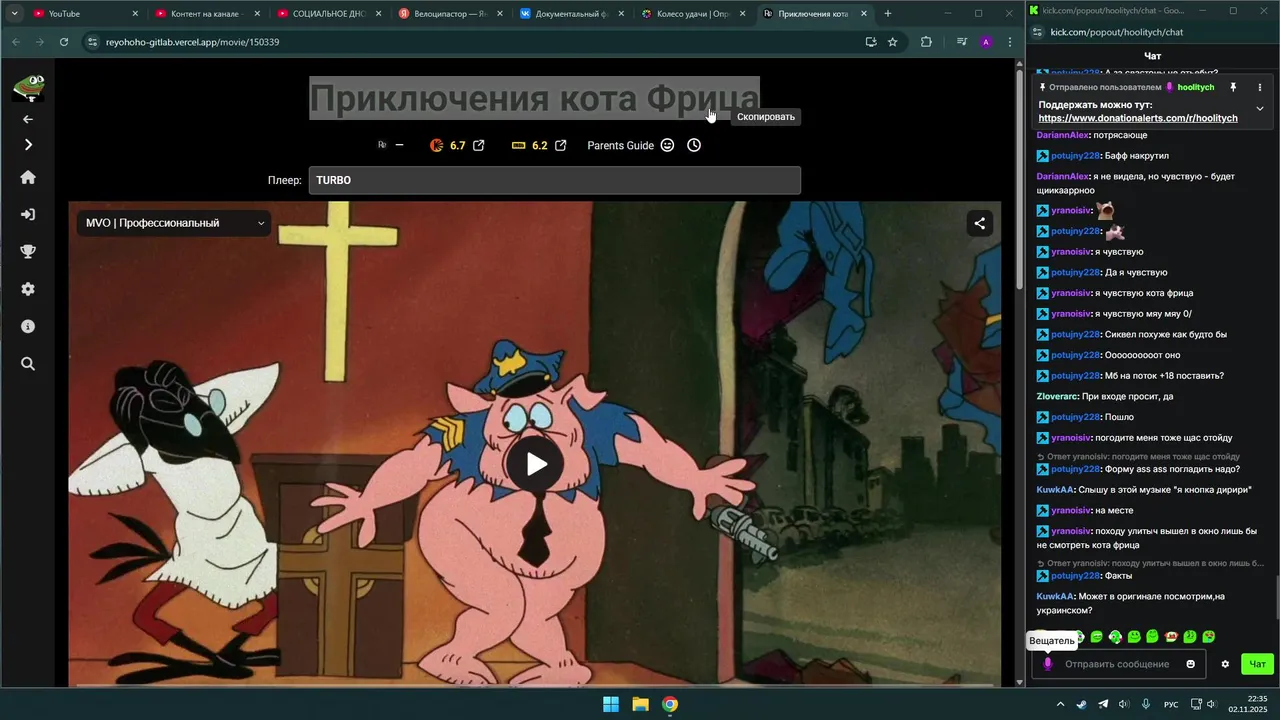The height and width of the screenshot is (720, 1280).
Task: Click the clock history icon
Action: [x=694, y=145]
